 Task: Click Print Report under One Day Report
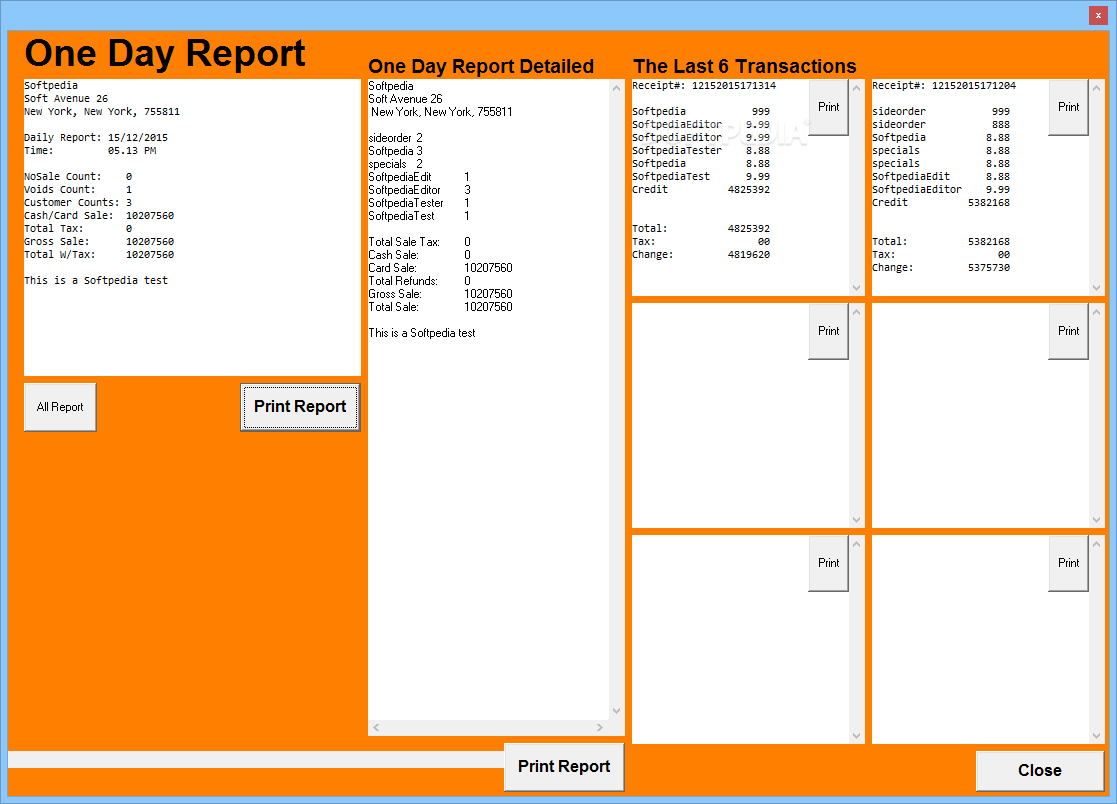coord(300,407)
